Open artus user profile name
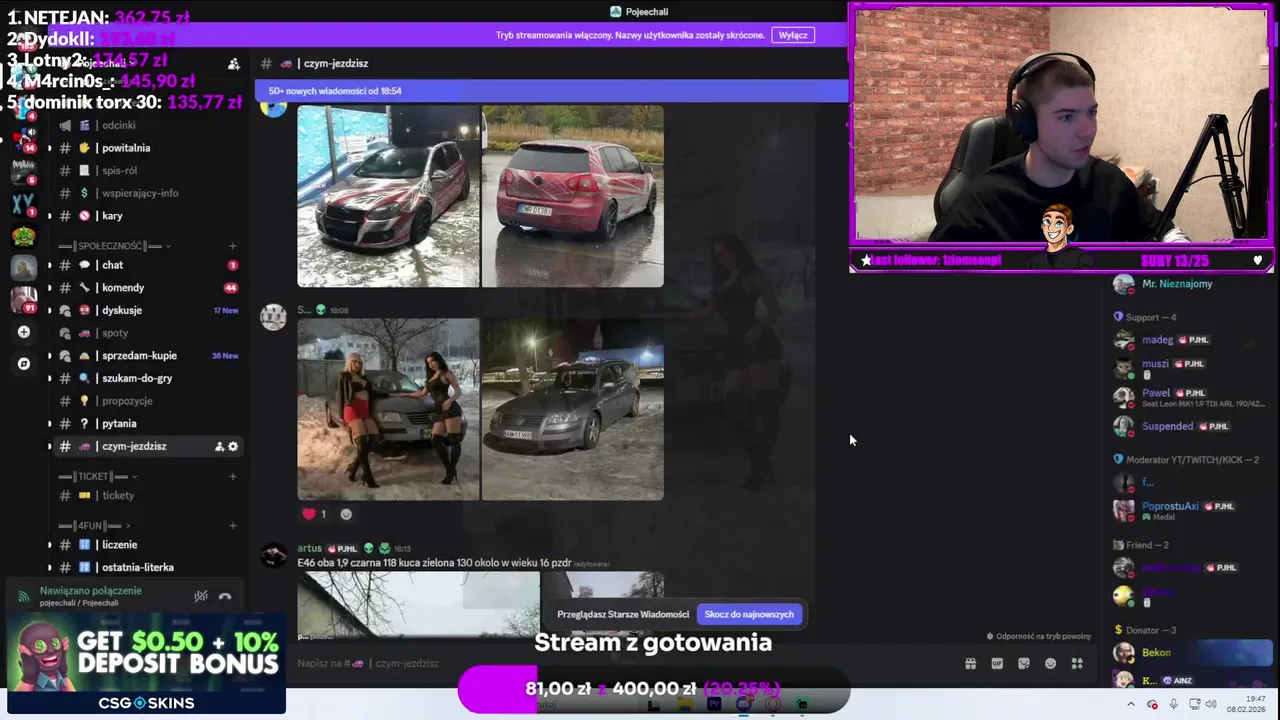Screen dimensions: 1280x720 [309, 548]
